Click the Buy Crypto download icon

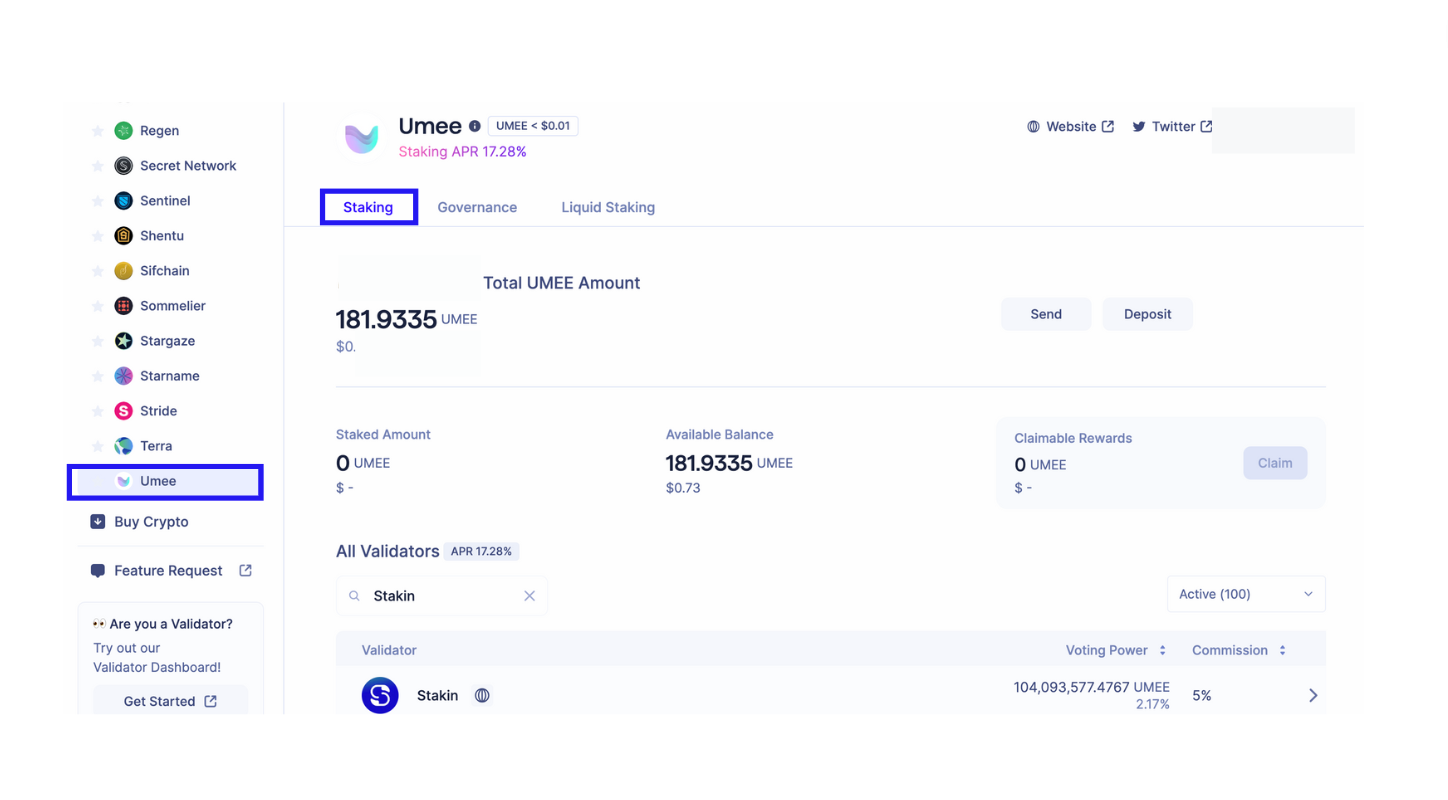coord(98,522)
